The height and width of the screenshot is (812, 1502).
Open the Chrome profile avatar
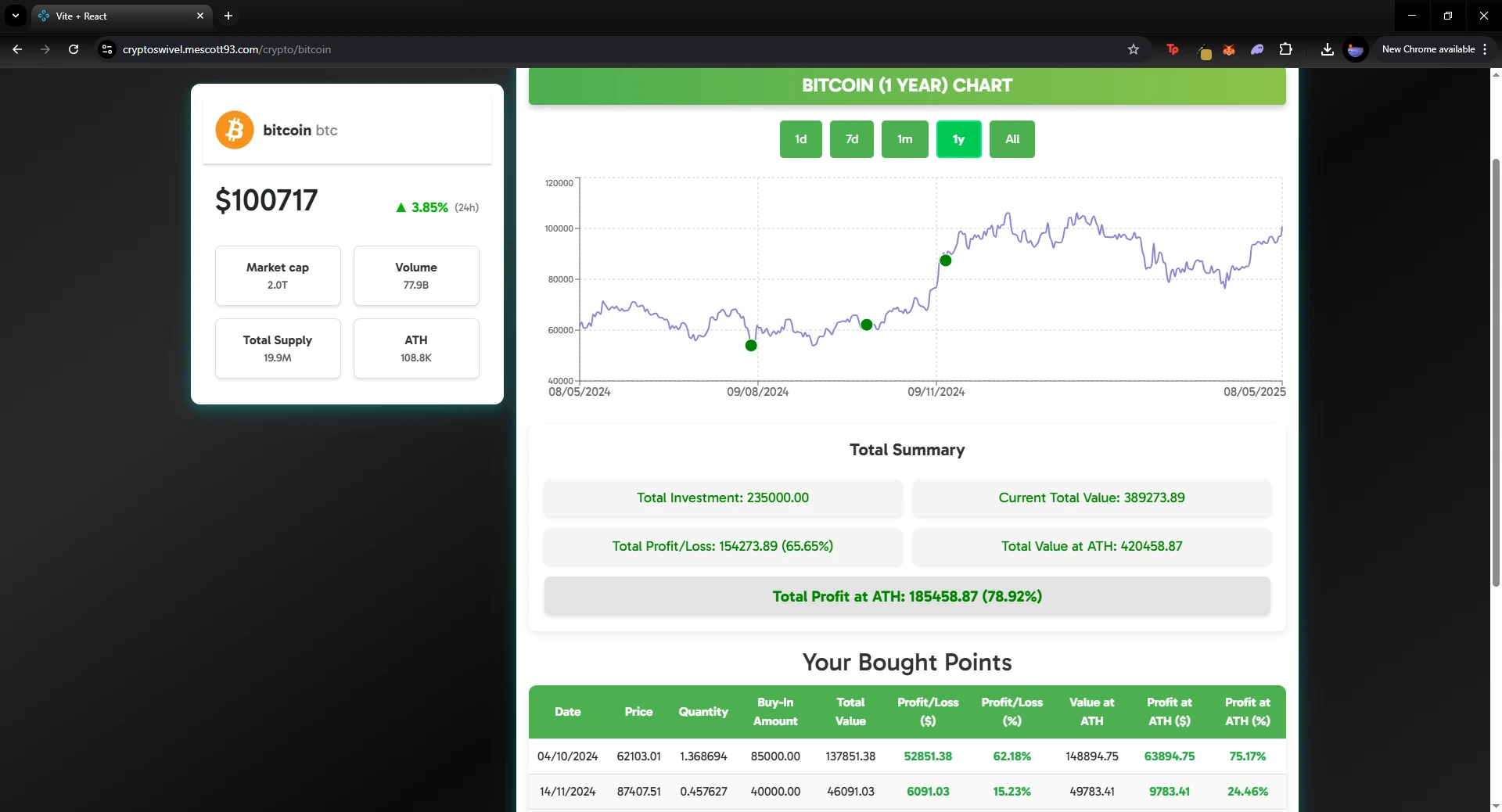point(1356,49)
